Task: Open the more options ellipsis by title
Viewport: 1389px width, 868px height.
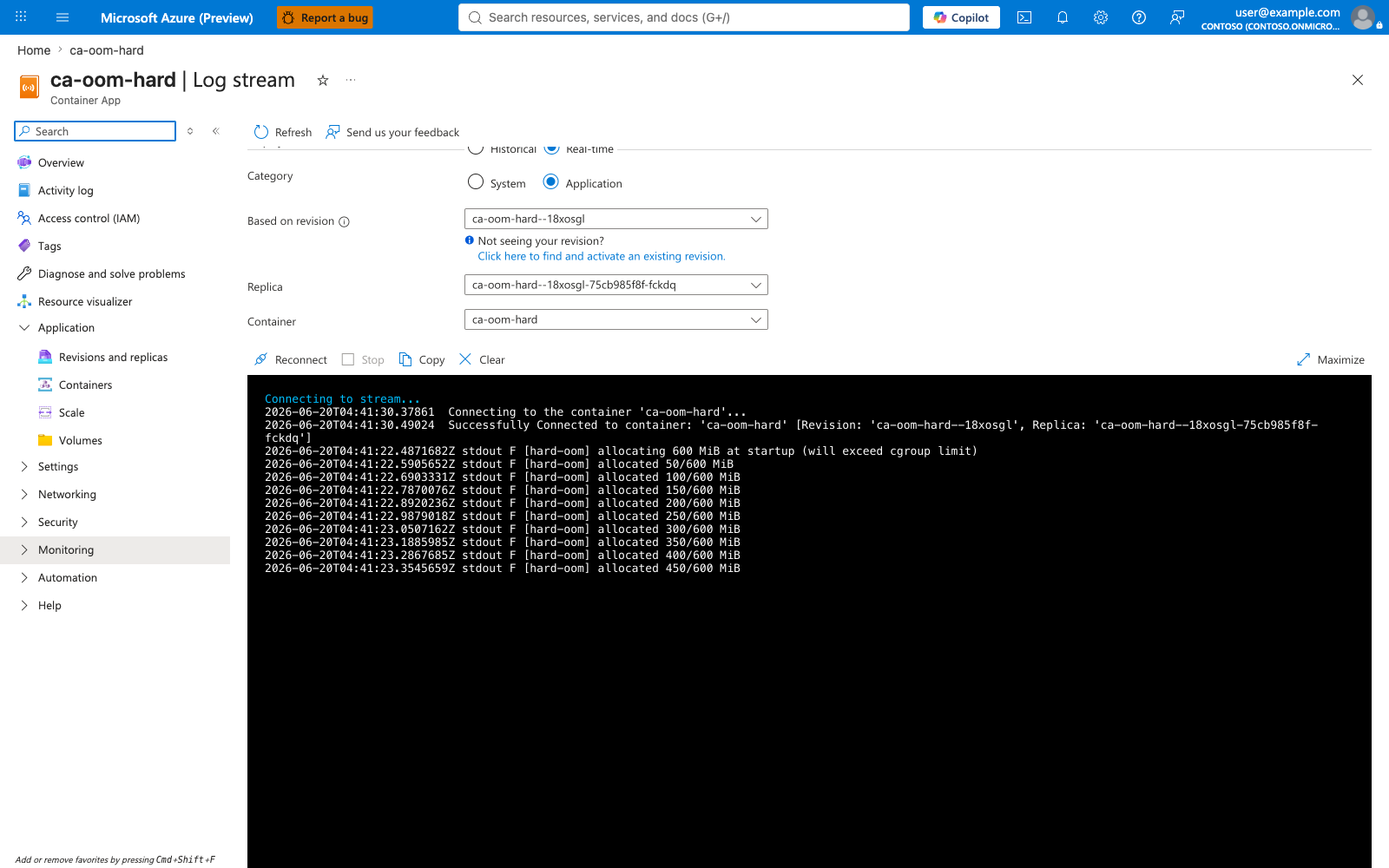Action: pyautogui.click(x=351, y=80)
